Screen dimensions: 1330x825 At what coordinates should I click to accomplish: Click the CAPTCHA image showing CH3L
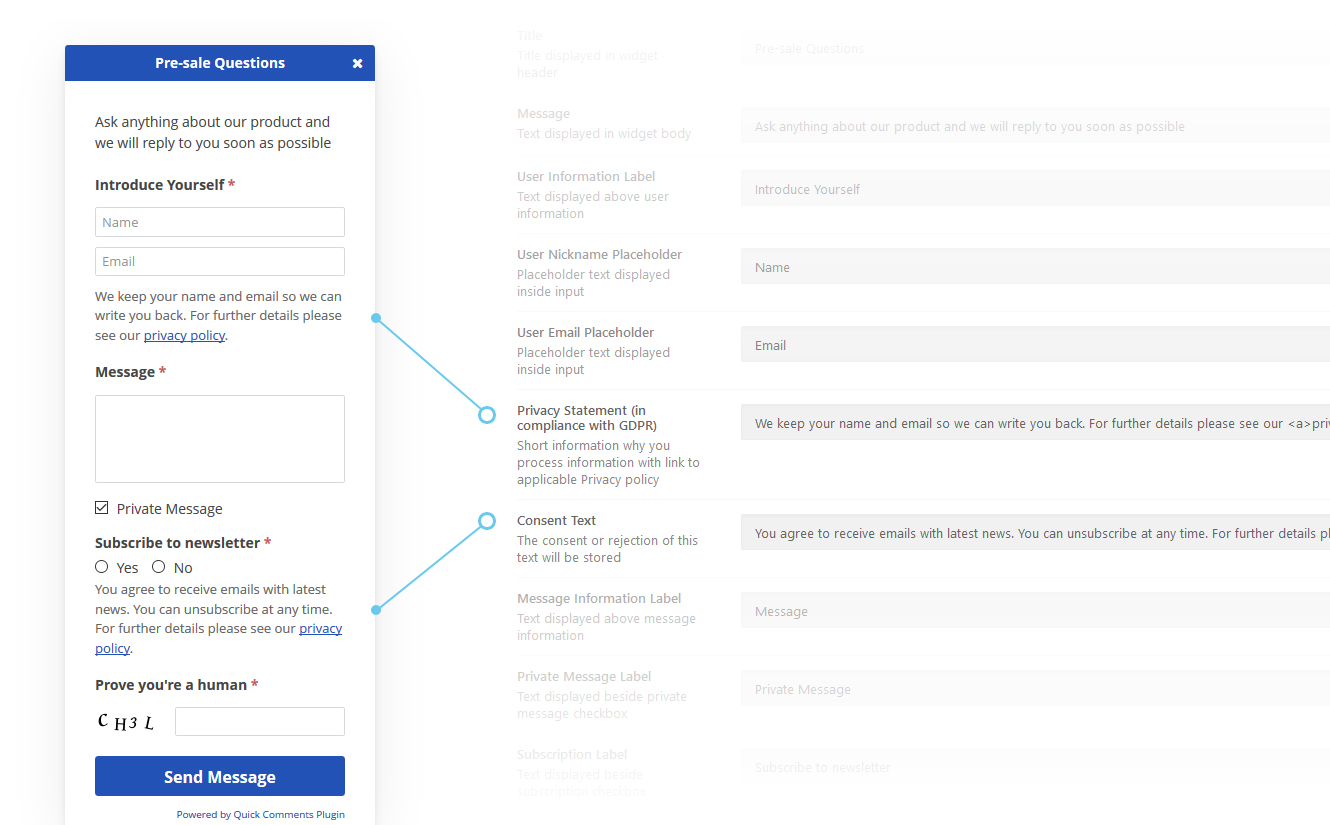click(126, 722)
